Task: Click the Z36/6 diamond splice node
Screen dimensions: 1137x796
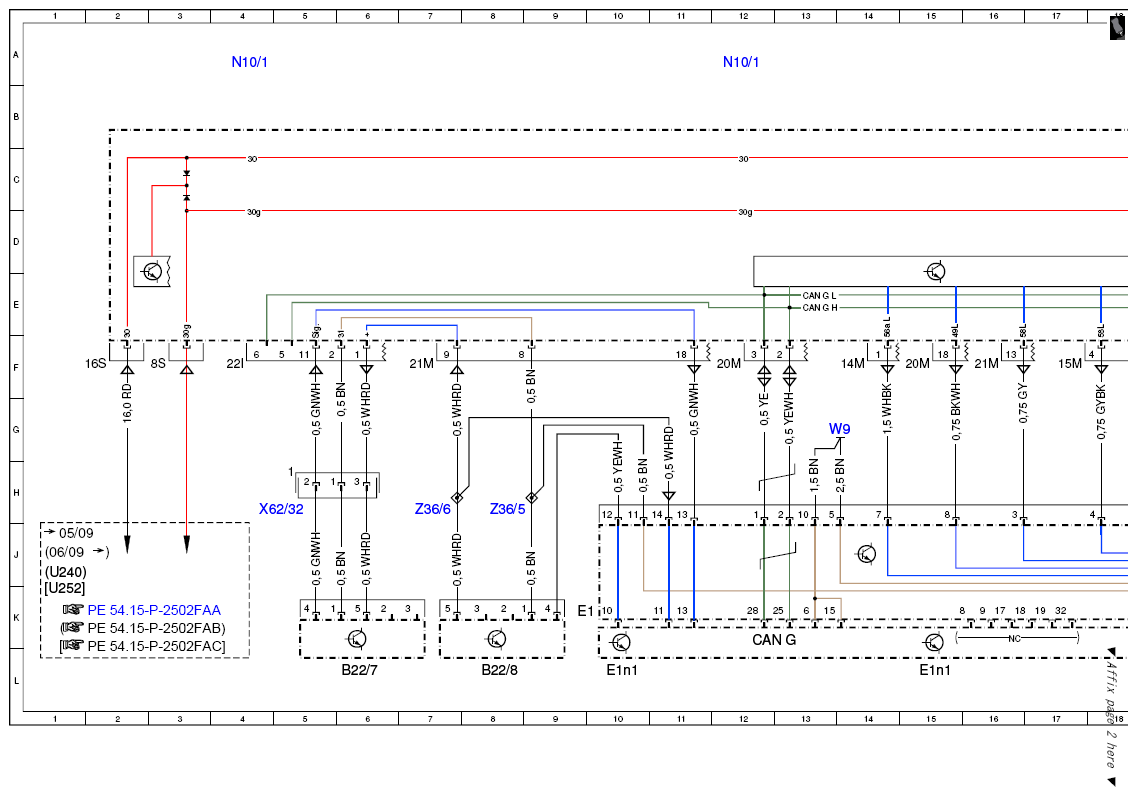Action: (x=457, y=497)
